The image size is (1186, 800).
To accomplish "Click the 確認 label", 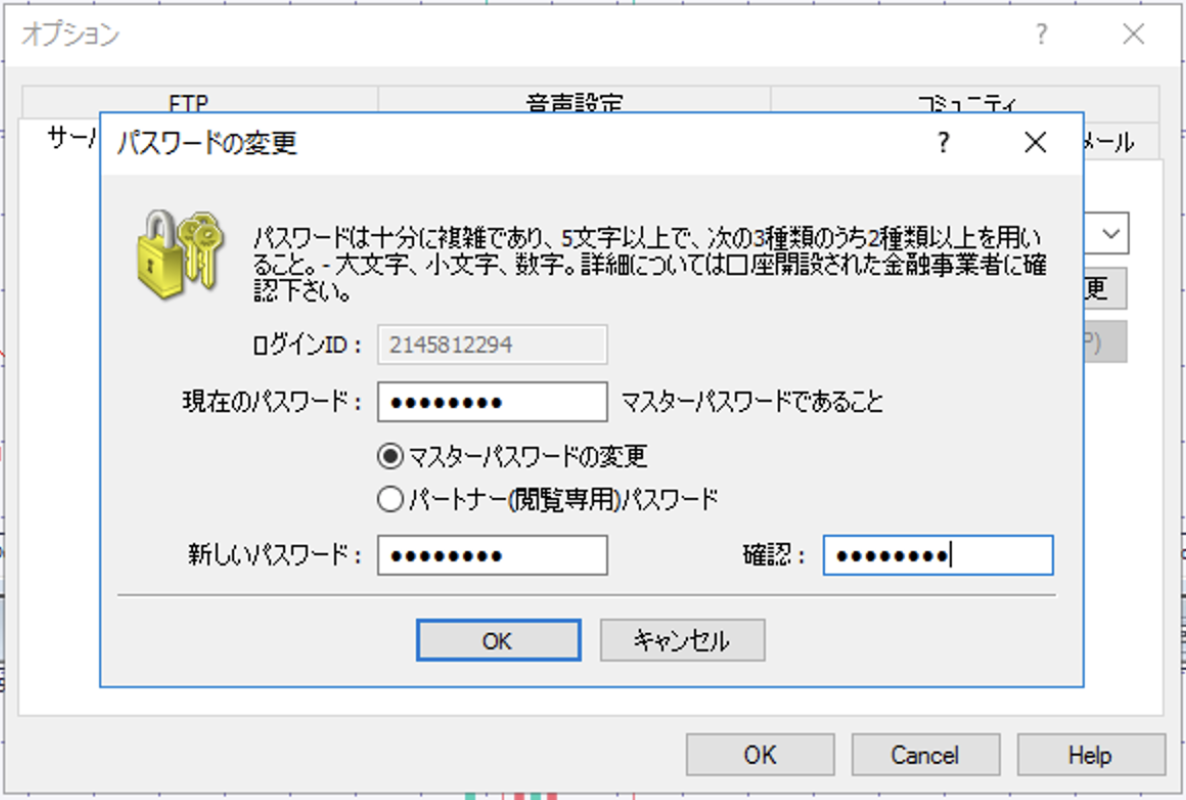I will tap(773, 556).
